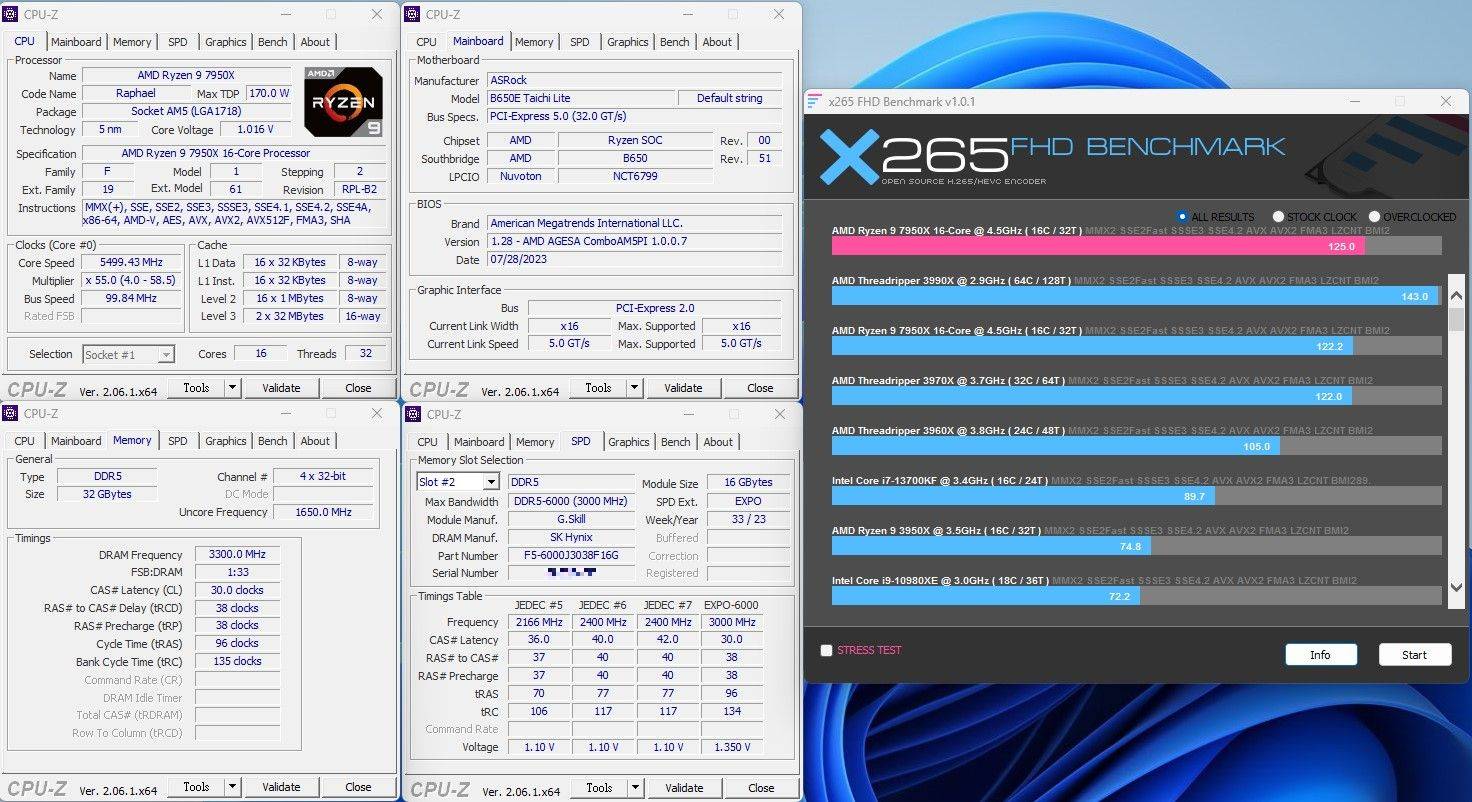Click scroll-down arrow of benchmark results list
The height and width of the screenshot is (802, 1472).
click(1457, 590)
